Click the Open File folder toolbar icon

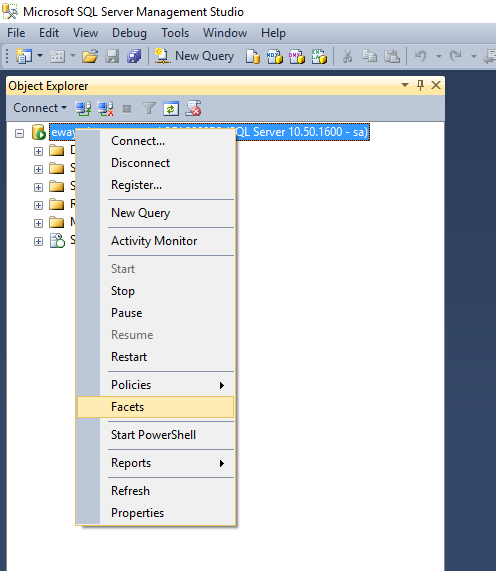tap(90, 56)
